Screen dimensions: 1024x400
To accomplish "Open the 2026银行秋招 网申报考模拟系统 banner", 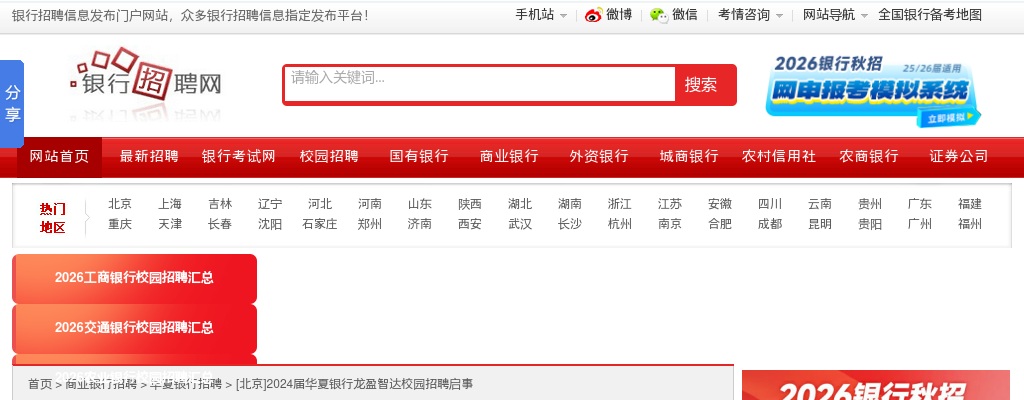I will click(872, 90).
